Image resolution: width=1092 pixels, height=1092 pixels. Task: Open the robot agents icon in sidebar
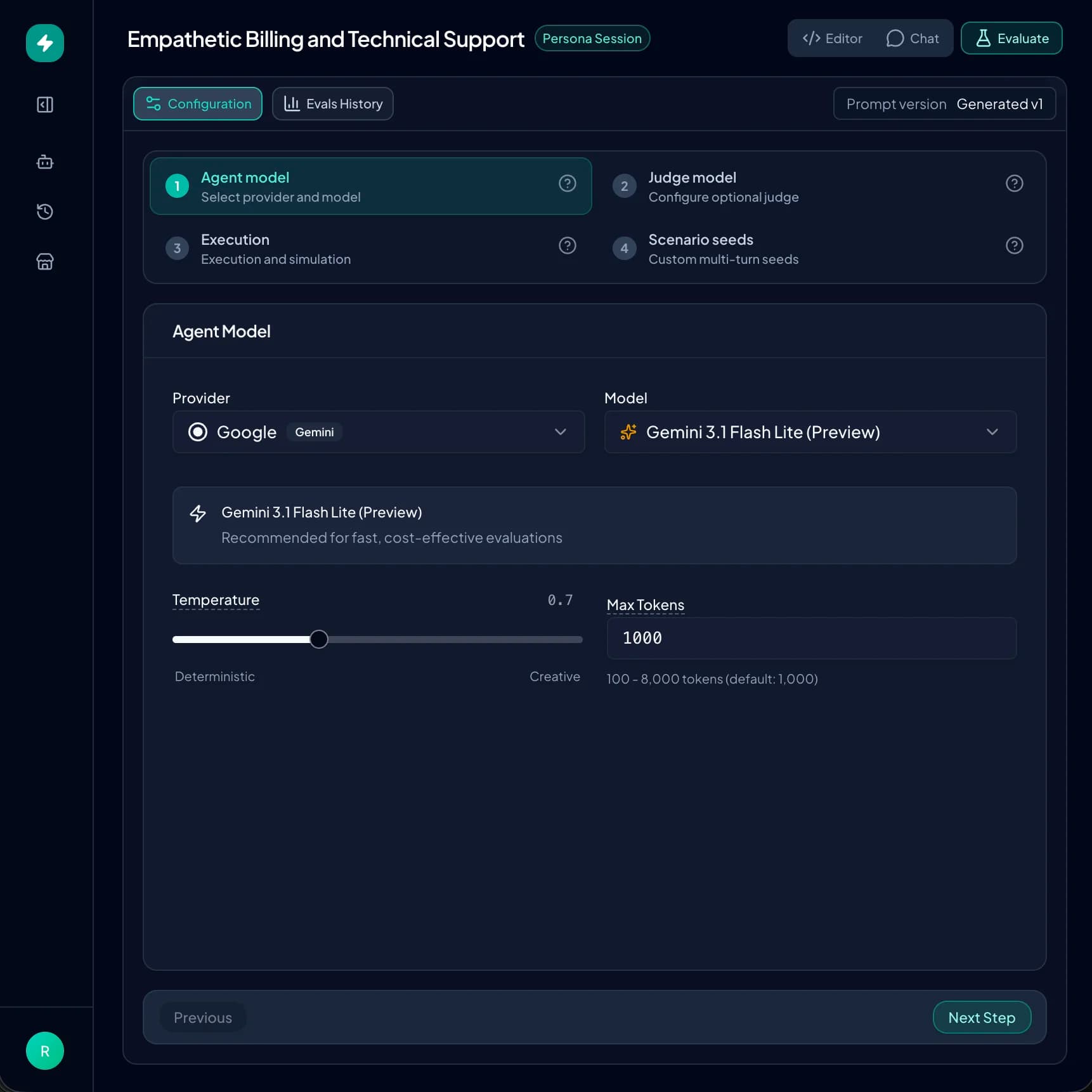[45, 162]
